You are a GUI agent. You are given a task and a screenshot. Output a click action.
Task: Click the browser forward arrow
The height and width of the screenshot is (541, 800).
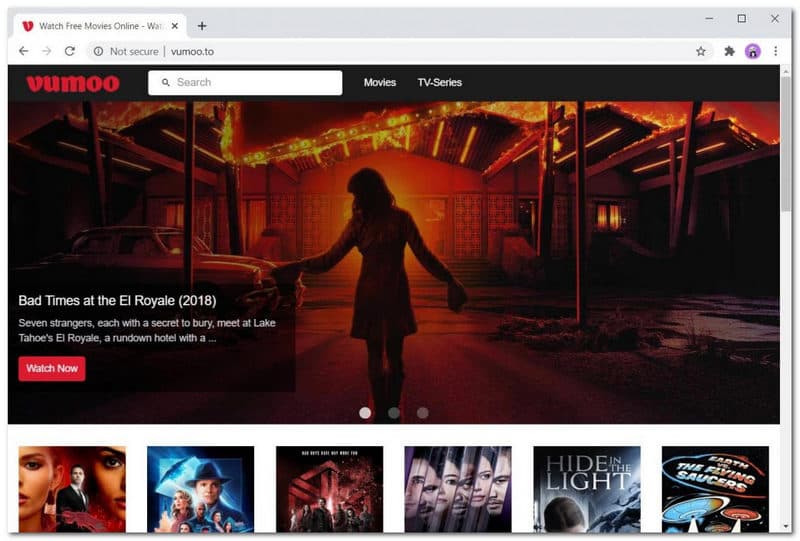tap(46, 51)
